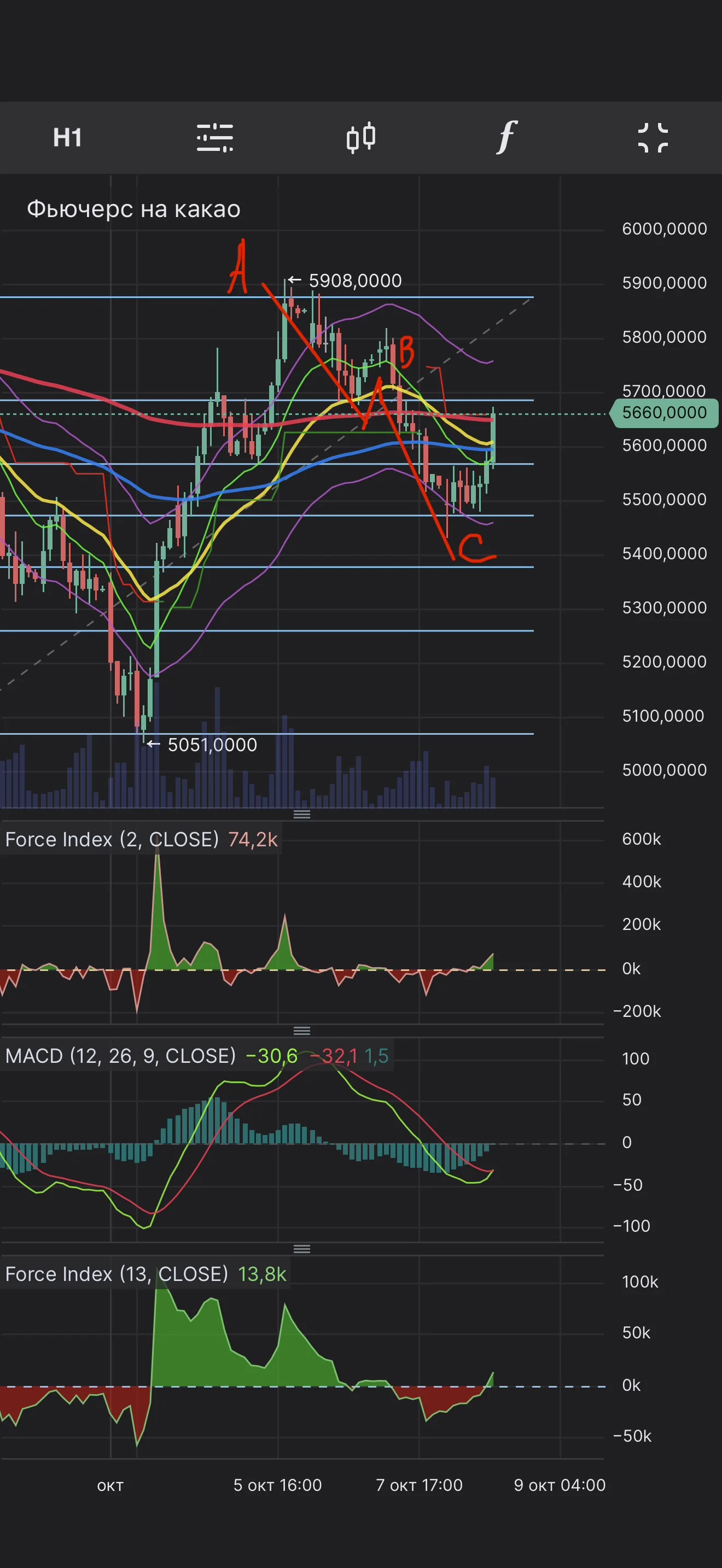Open MACD (12, 26, 9, CLOSE) indicator label
Screen dimensions: 722x1568
click(120, 1056)
